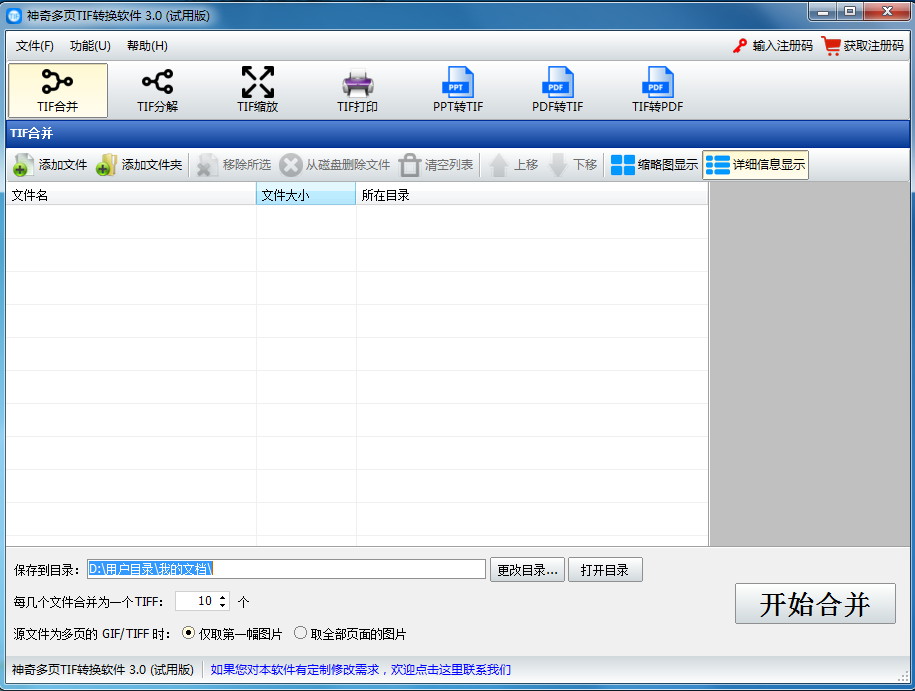Open the TIF分解 split tool
The width and height of the screenshot is (915, 691).
(158, 90)
